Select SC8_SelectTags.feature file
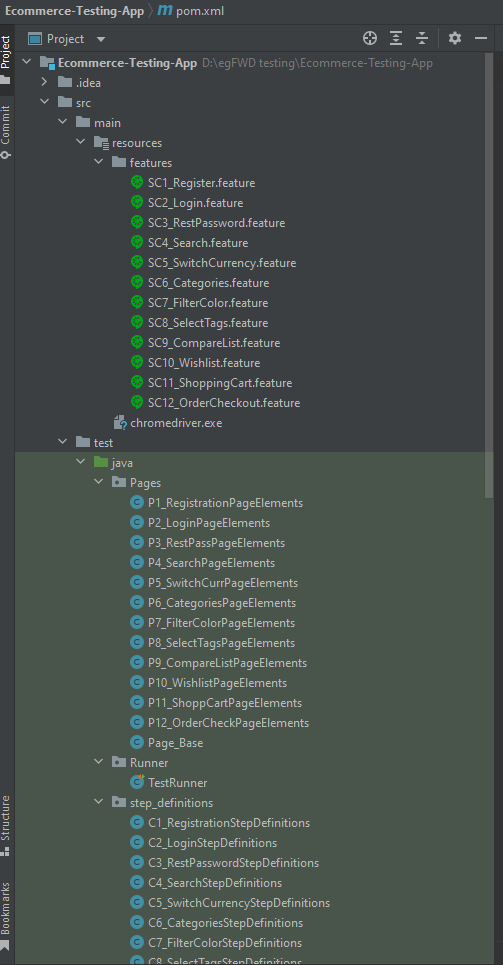This screenshot has height=965, width=503. point(207,322)
